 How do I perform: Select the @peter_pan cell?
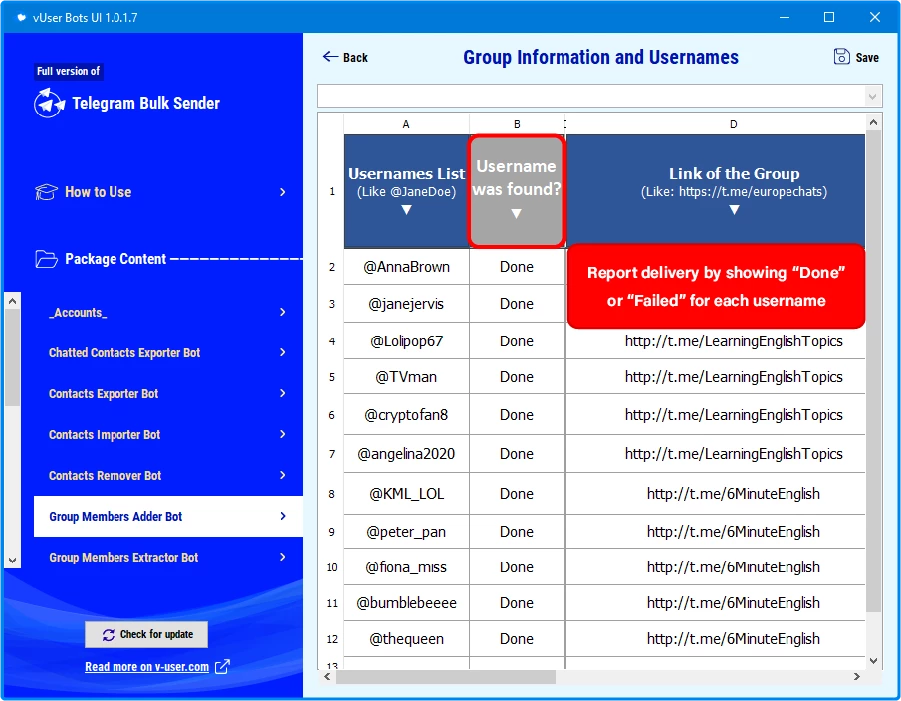(x=406, y=532)
